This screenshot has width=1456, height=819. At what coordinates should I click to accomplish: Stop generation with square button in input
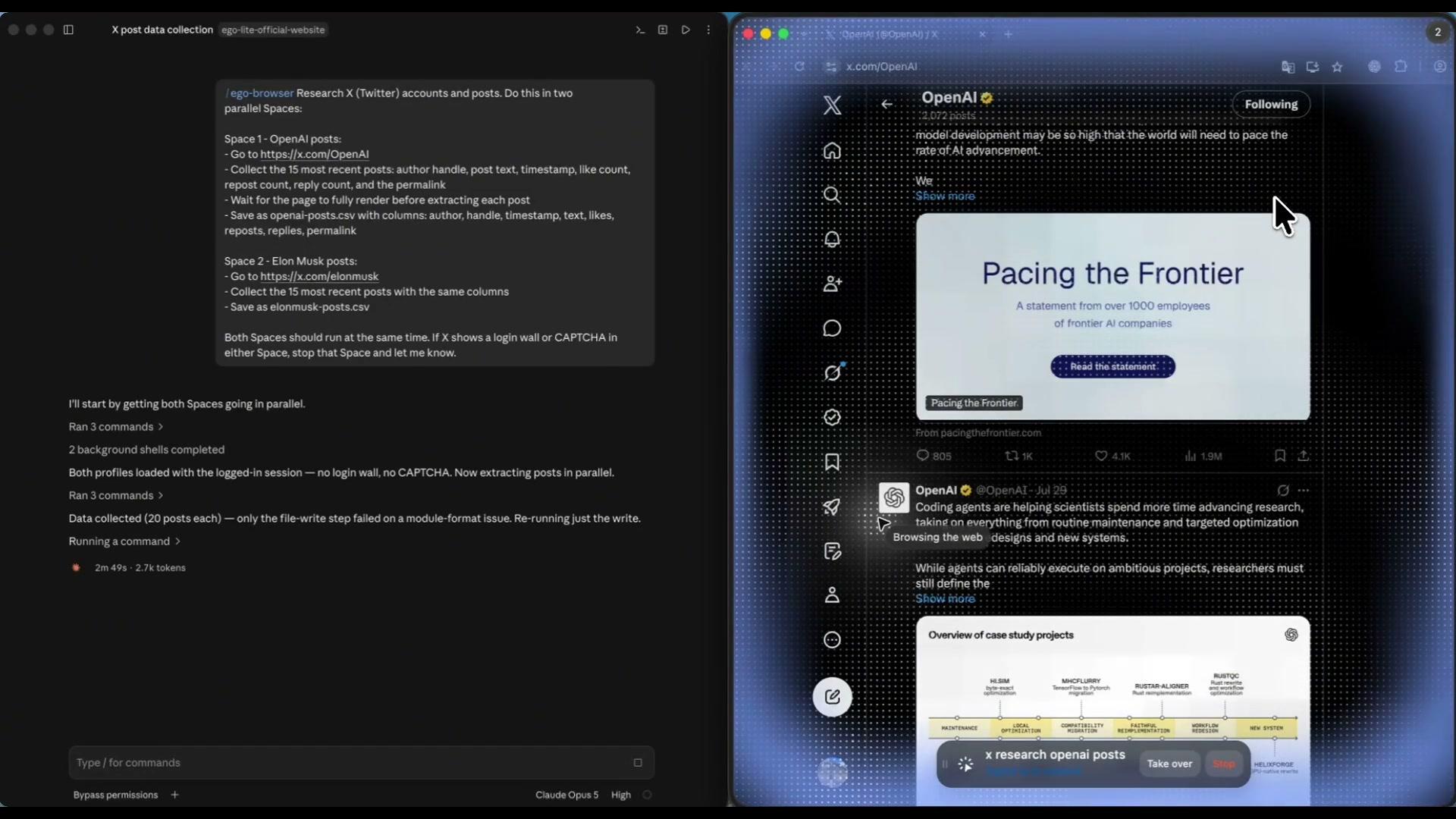638,763
